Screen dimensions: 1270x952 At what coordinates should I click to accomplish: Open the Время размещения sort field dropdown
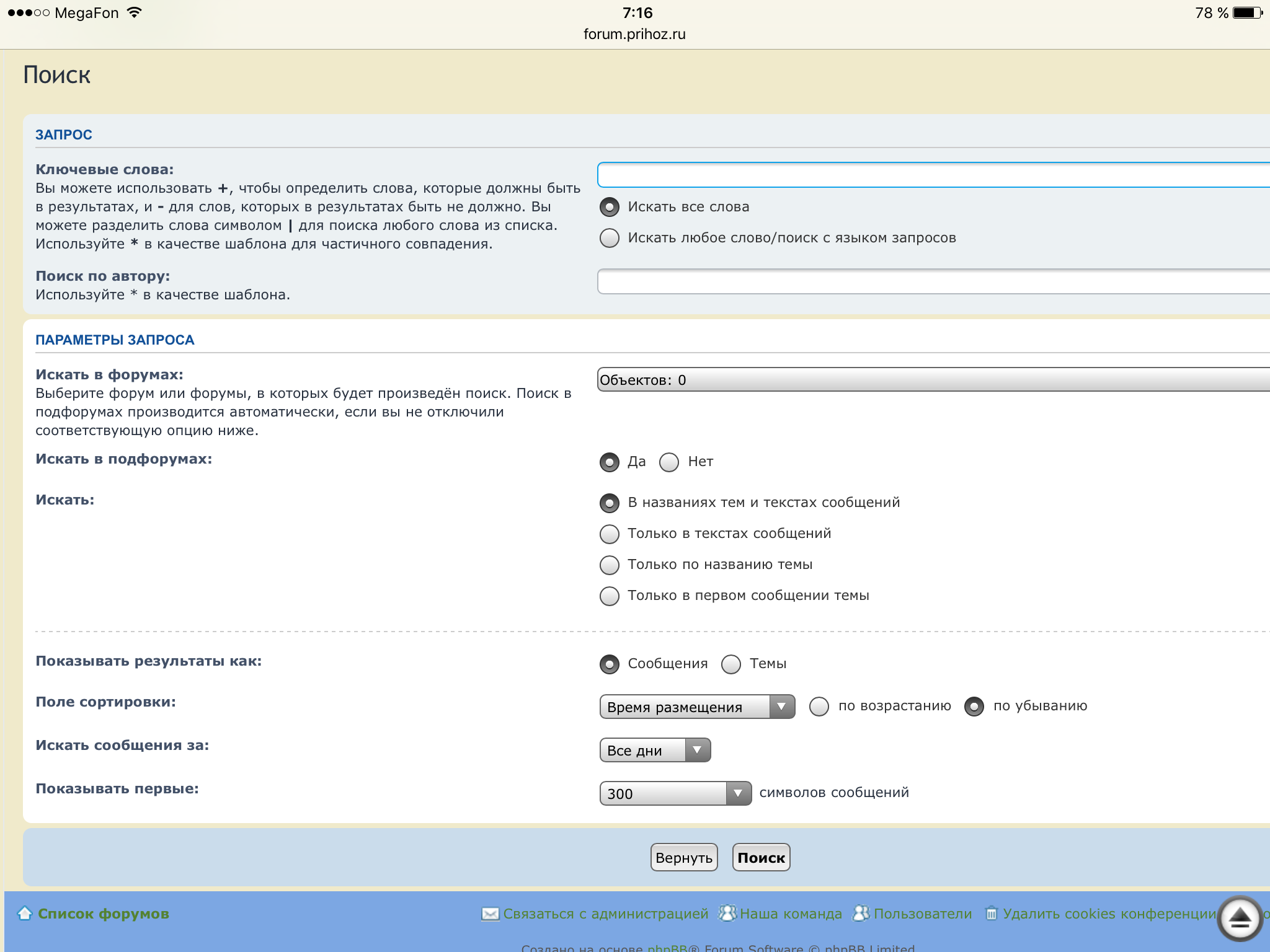(x=696, y=707)
